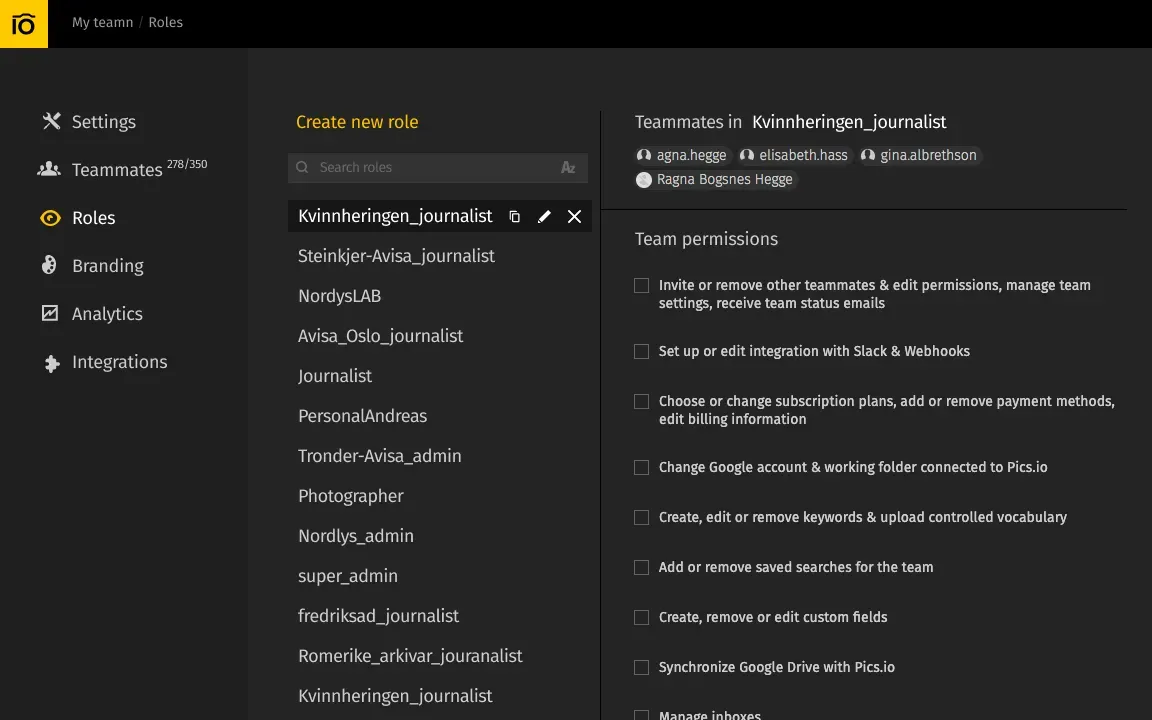Open Analytics from the sidebar

point(106,314)
